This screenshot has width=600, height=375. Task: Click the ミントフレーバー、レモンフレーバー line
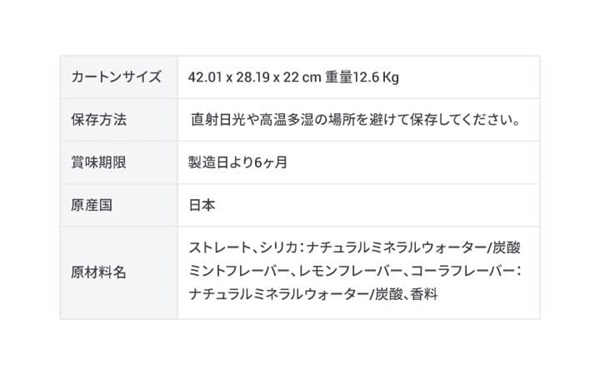pyautogui.click(x=355, y=271)
